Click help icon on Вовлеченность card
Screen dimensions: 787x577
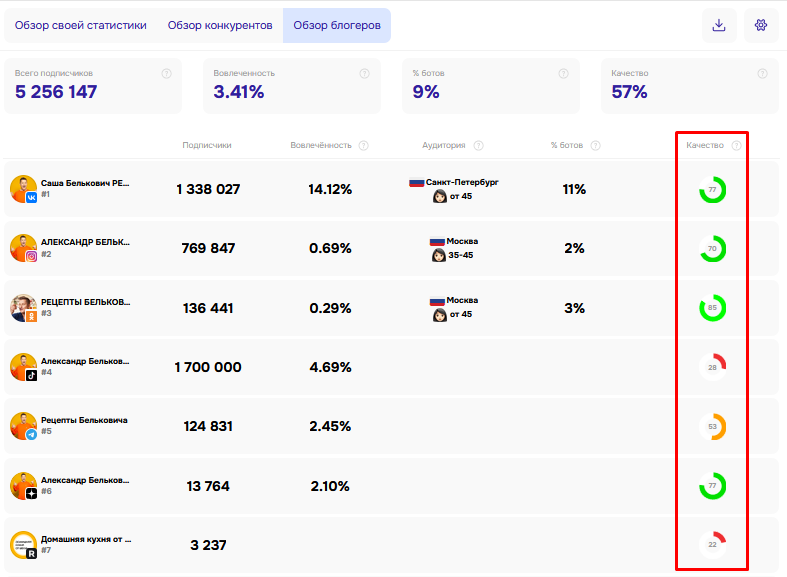(x=365, y=74)
